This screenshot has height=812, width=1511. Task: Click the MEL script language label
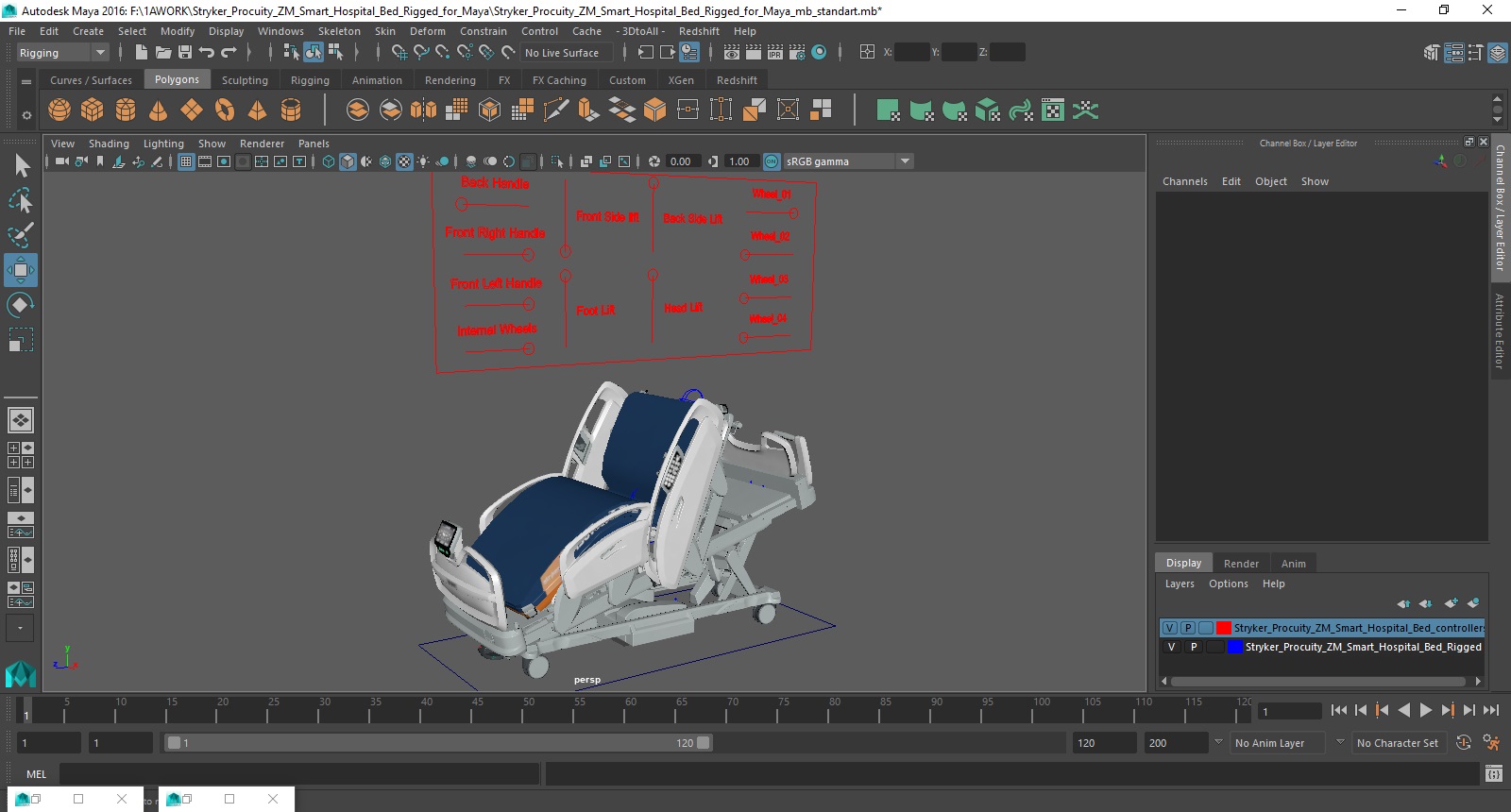tap(36, 774)
